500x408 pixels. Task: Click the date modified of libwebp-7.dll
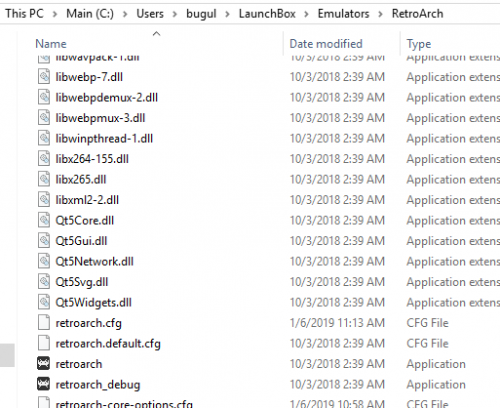337,77
